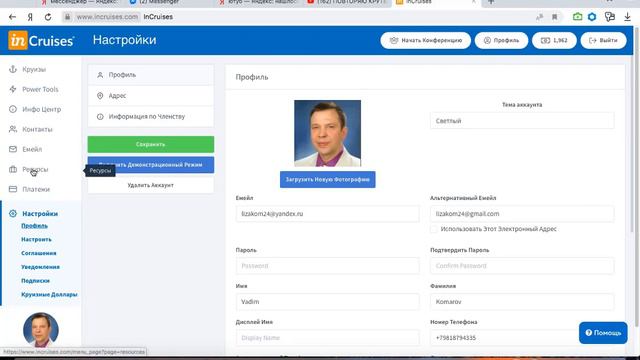Click the lightning icon beside Power Tools
Viewport: 640px width, 360px height.
[13, 89]
